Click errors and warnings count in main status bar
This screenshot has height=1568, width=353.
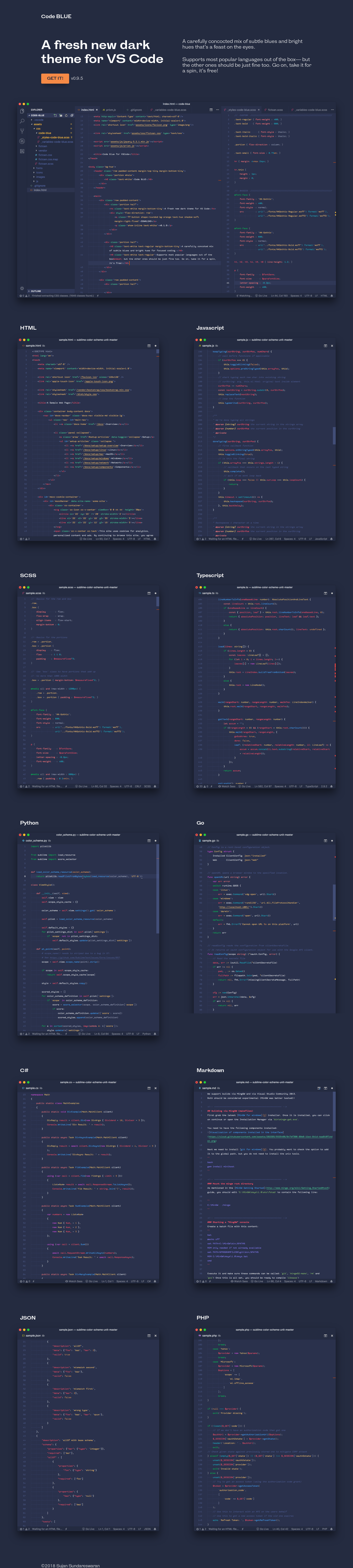[24, 296]
